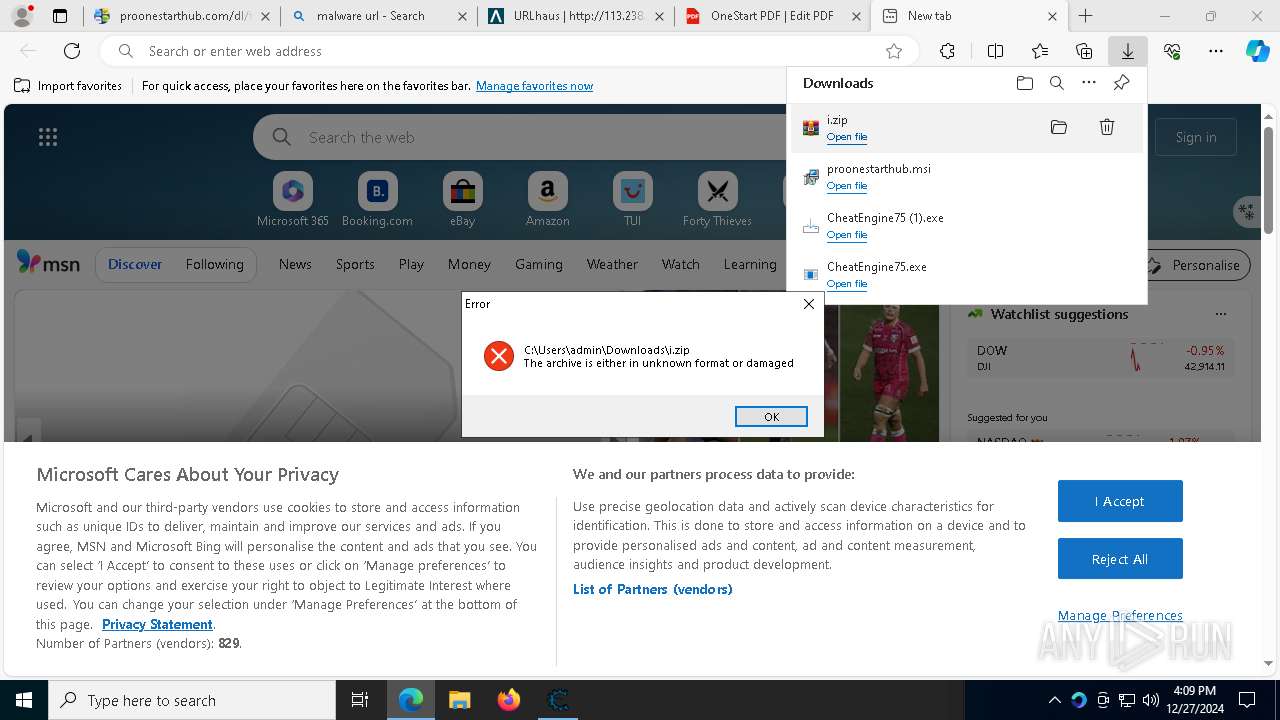Open the Amazon shortcut tile
The image size is (1280, 720).
coord(548,200)
